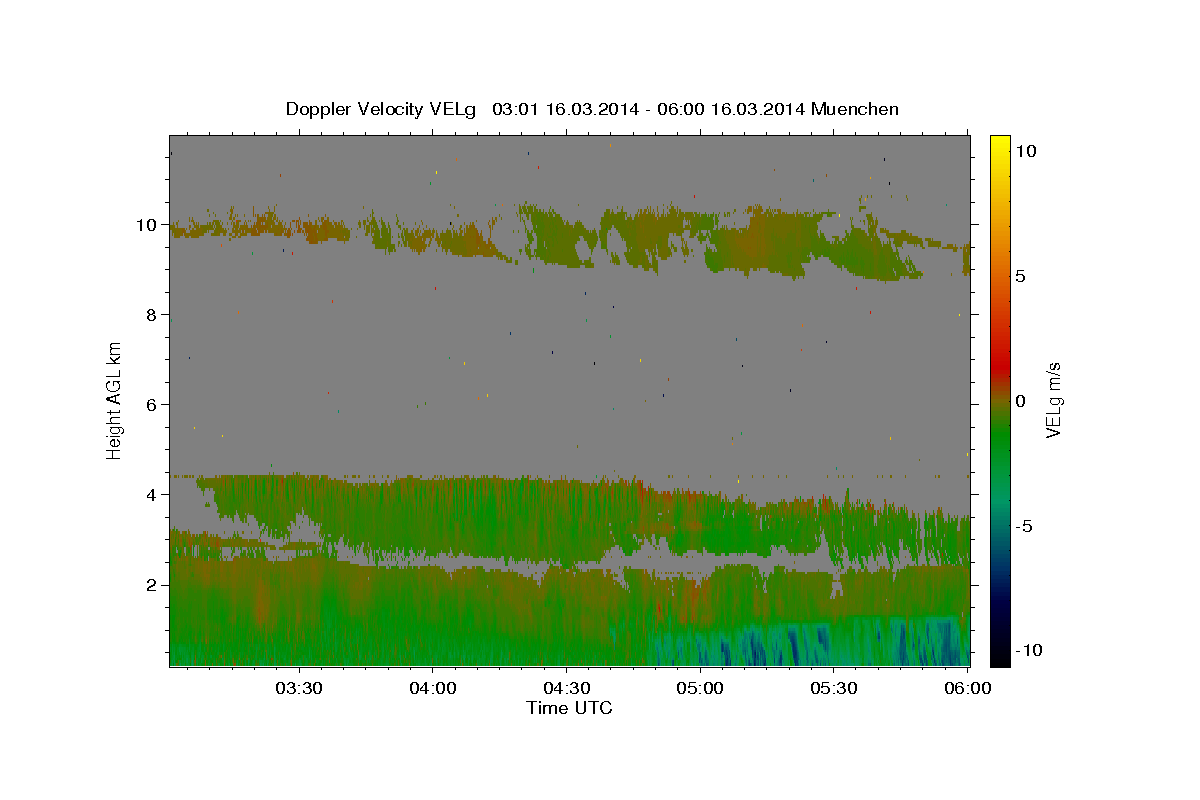Click the colorbar value 10 label
The image size is (1200, 800).
[x=1026, y=151]
